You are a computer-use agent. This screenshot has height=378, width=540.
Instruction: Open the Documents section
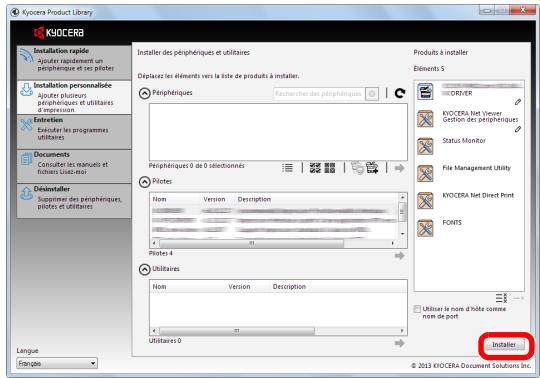(74, 166)
